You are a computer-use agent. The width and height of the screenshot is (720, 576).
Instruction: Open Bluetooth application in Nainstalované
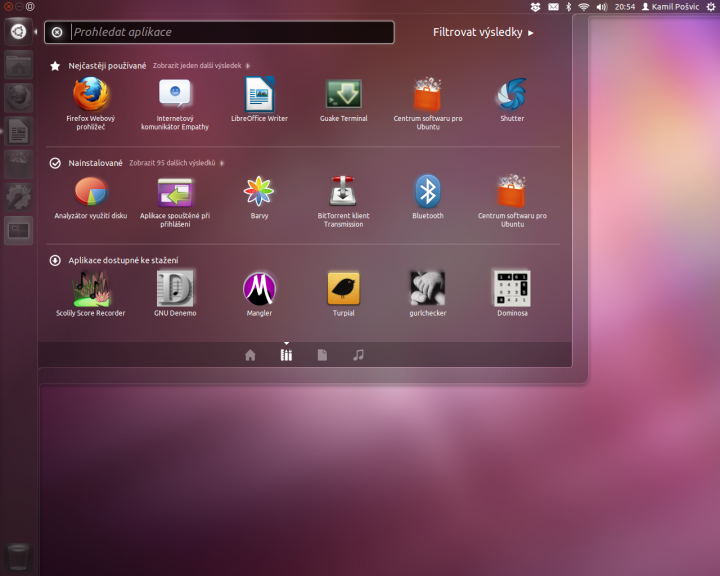click(x=428, y=197)
